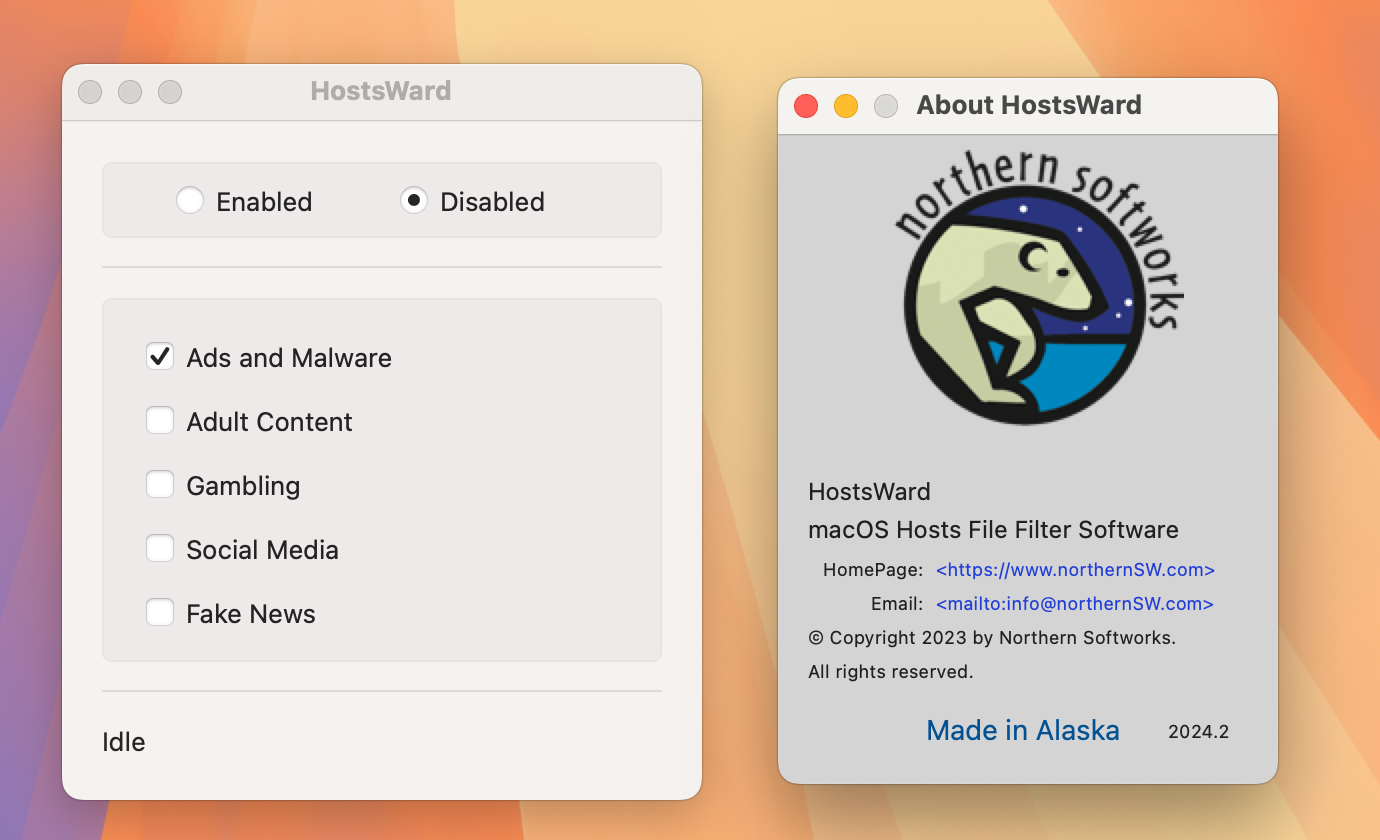Viewport: 1380px width, 840px height.
Task: Click 'macOS Hosts File Filter Software' text
Action: point(994,530)
